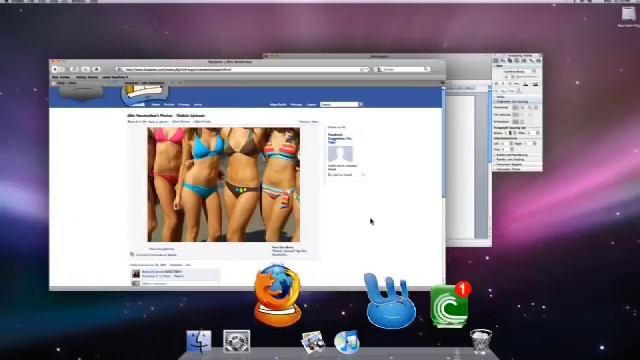Open the Firefox icon in the Dock

point(278,296)
